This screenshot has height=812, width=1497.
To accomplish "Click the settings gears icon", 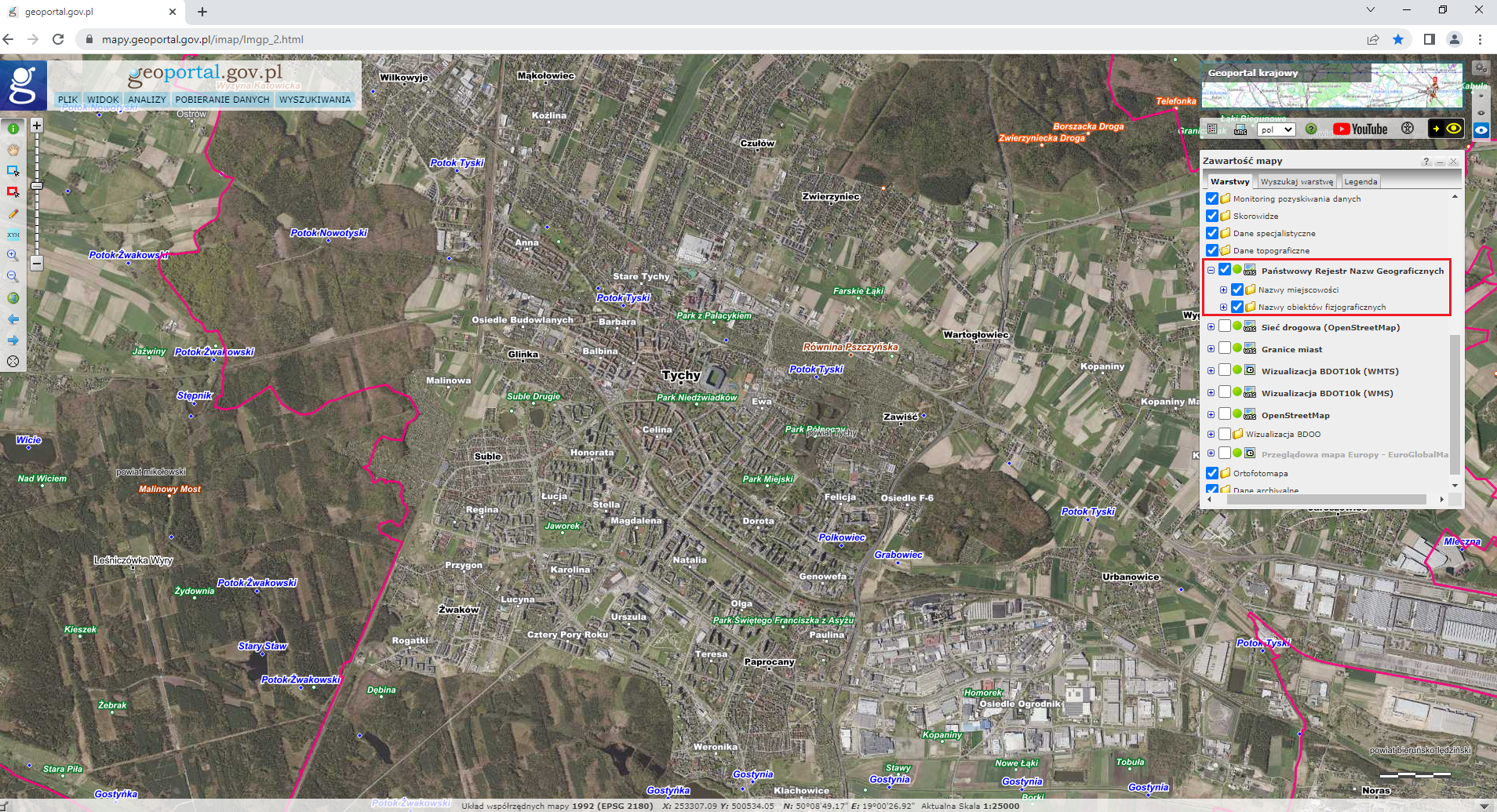I will [1480, 68].
